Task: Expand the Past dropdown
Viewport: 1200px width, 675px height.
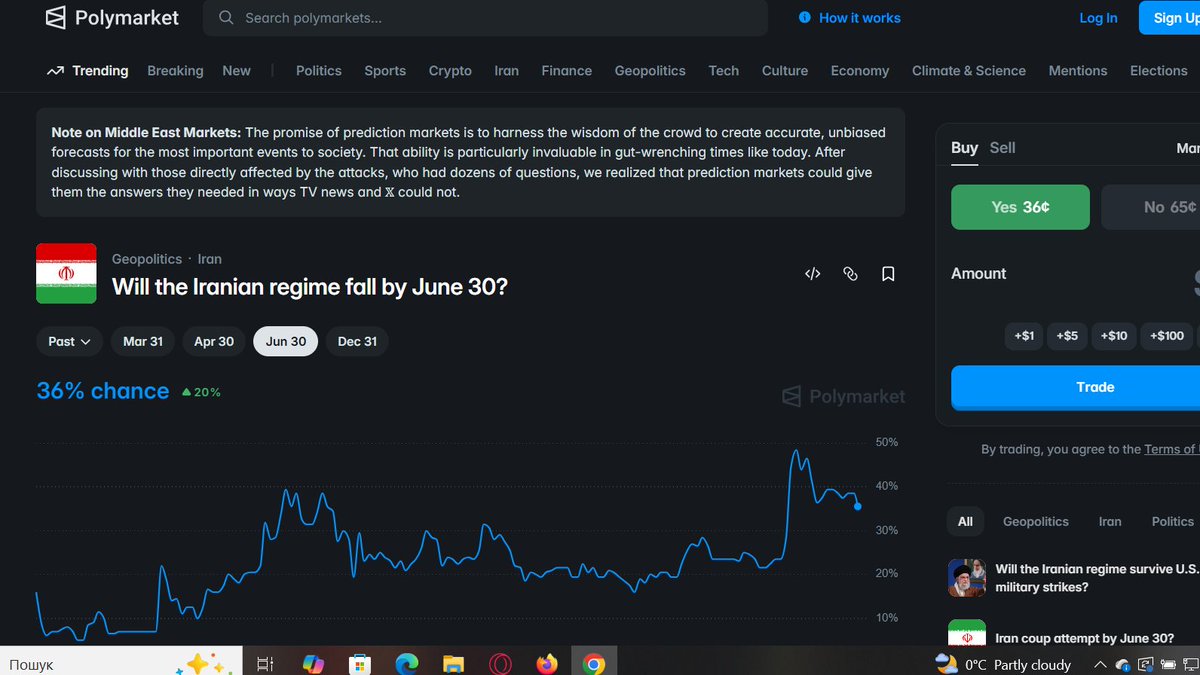Action: (x=69, y=341)
